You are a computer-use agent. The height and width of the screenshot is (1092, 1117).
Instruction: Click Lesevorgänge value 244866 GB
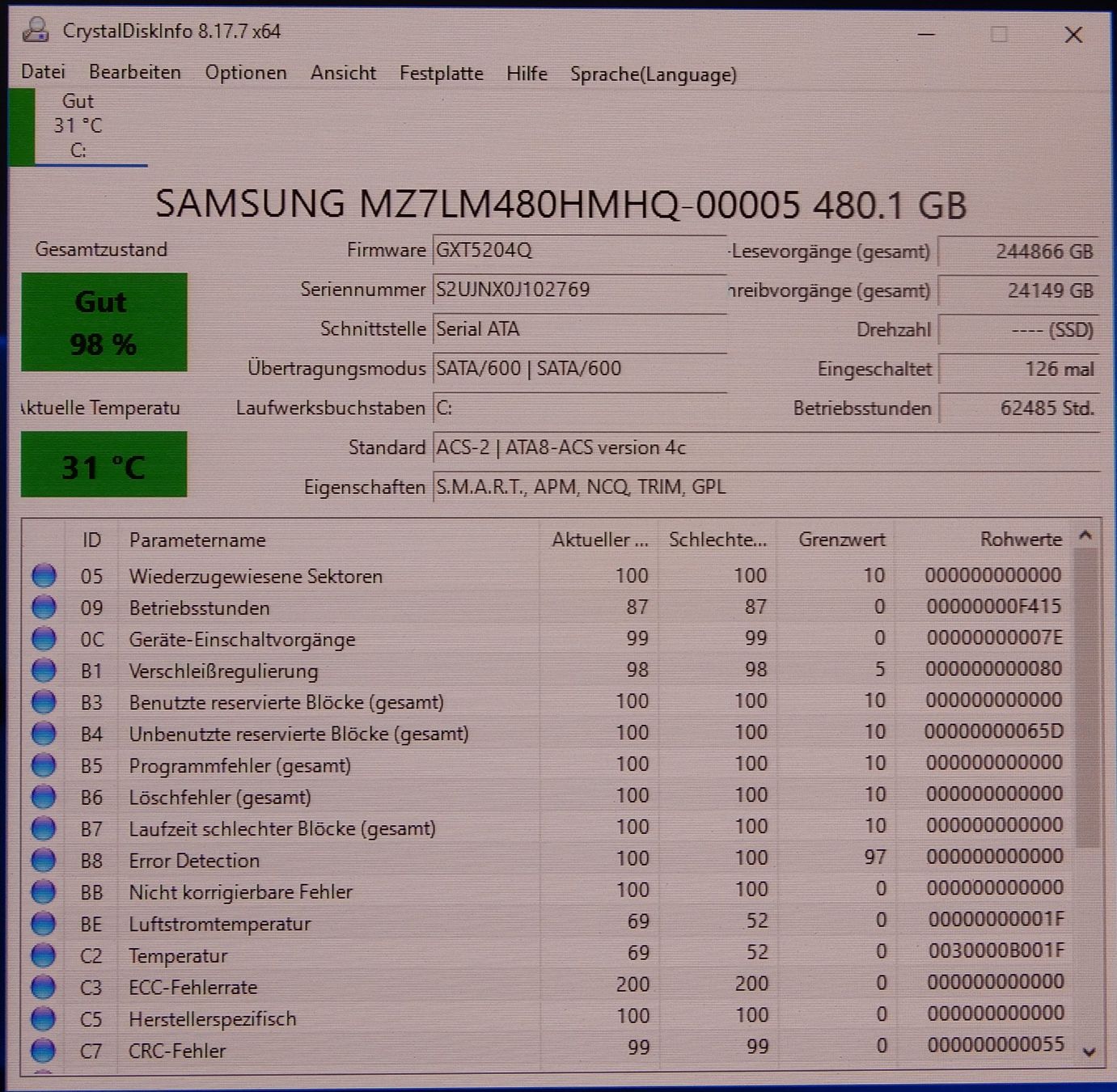click(x=1018, y=252)
